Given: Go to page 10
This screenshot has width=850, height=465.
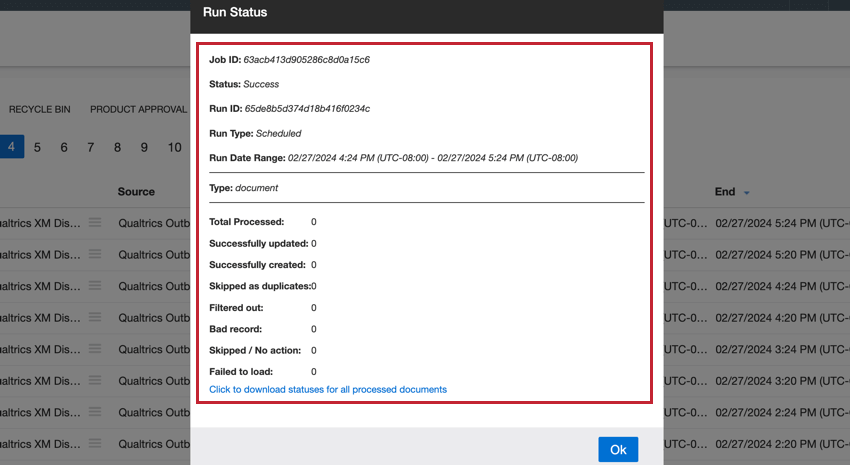Looking at the screenshot, I should [x=174, y=147].
